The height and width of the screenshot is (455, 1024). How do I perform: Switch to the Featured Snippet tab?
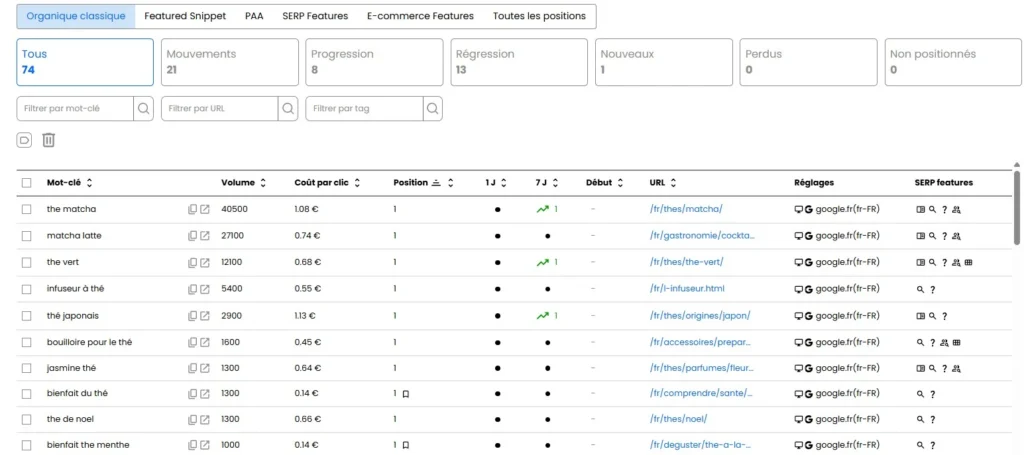point(185,16)
